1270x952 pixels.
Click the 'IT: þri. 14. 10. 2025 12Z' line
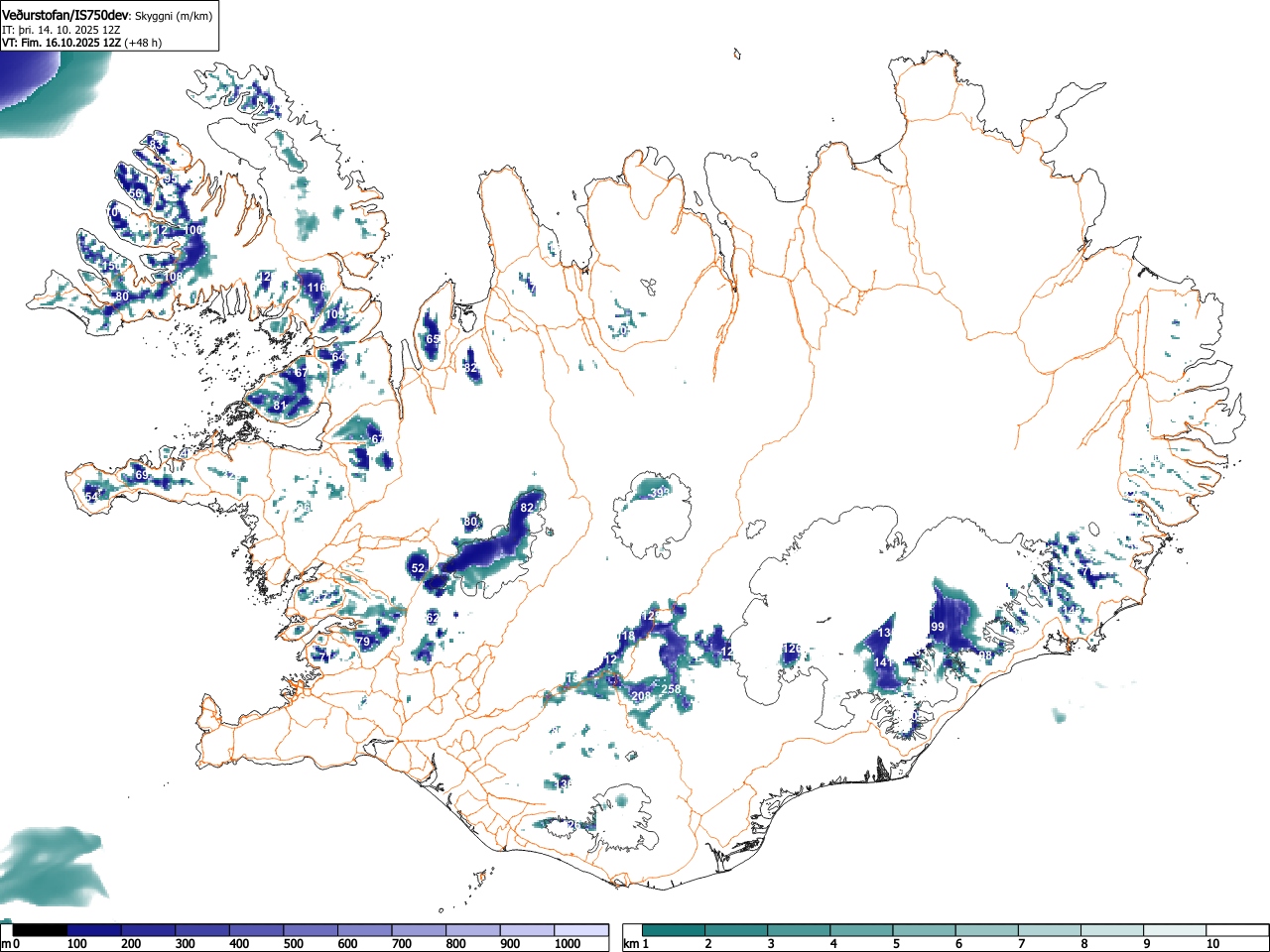pos(61,30)
